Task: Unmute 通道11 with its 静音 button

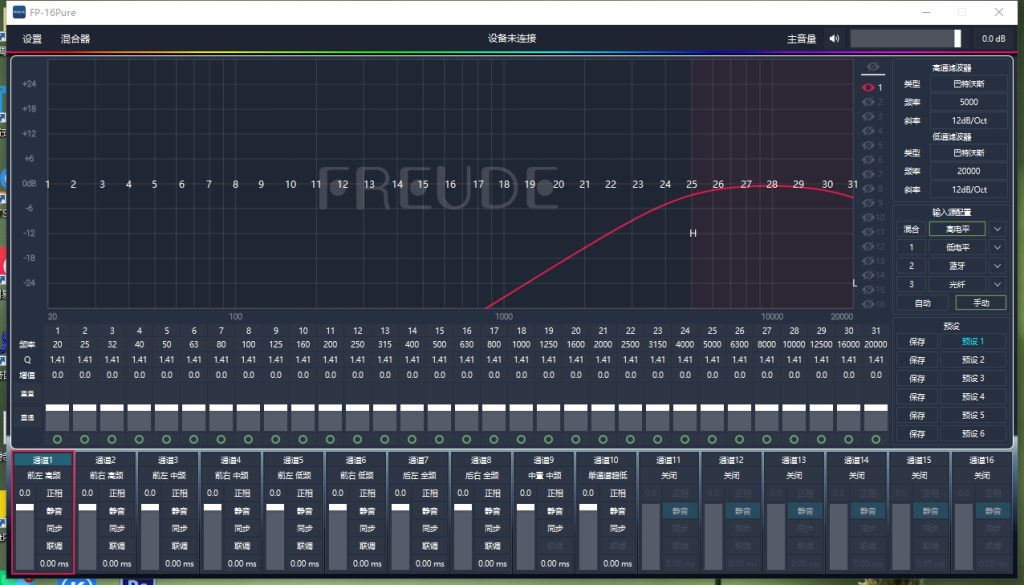Action: 680,511
